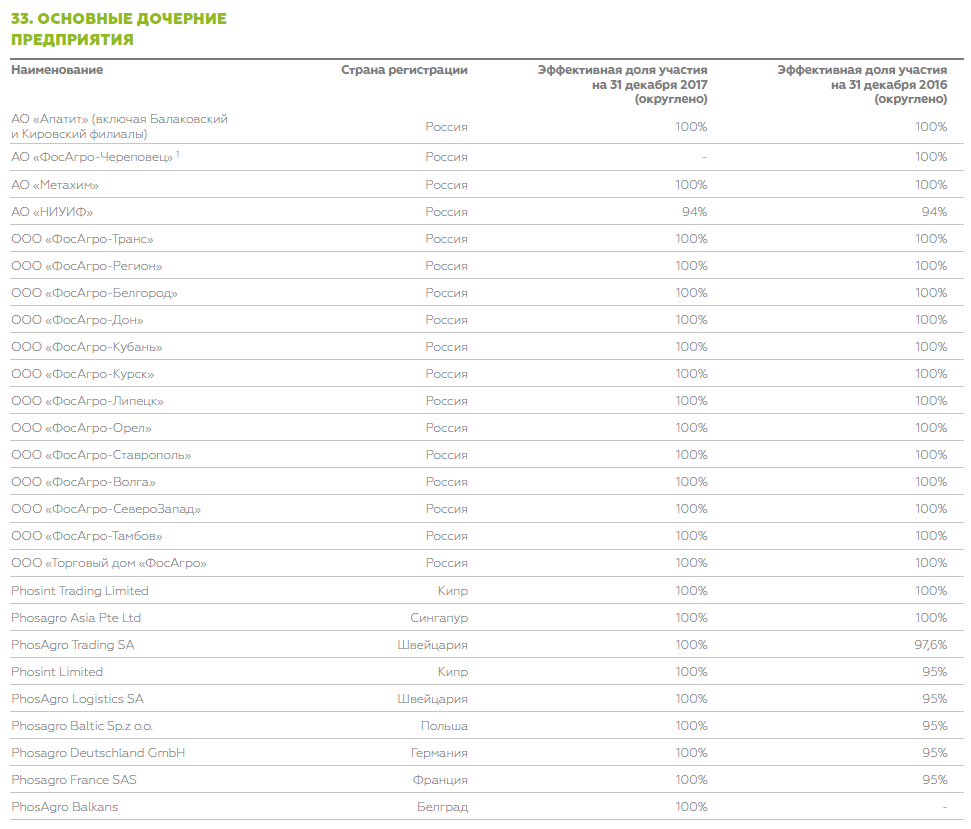Select Phosagro Baltic Sp.z o.o.
This screenshot has width=971, height=829.
click(82, 726)
